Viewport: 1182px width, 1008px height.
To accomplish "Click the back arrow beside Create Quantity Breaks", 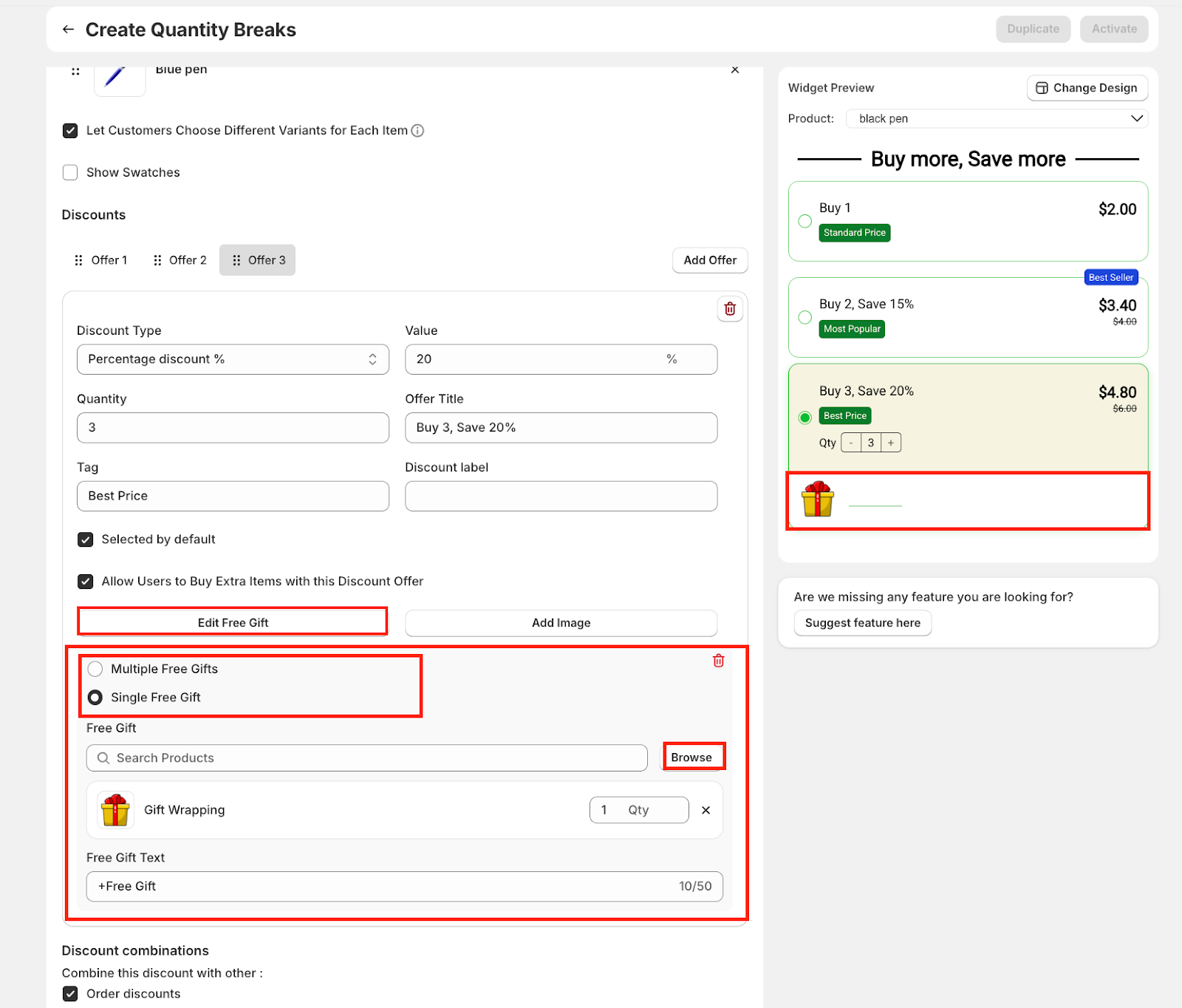I will click(x=68, y=30).
